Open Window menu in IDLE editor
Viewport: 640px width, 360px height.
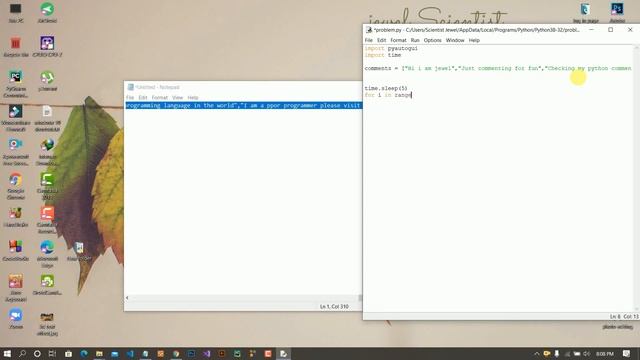click(455, 40)
